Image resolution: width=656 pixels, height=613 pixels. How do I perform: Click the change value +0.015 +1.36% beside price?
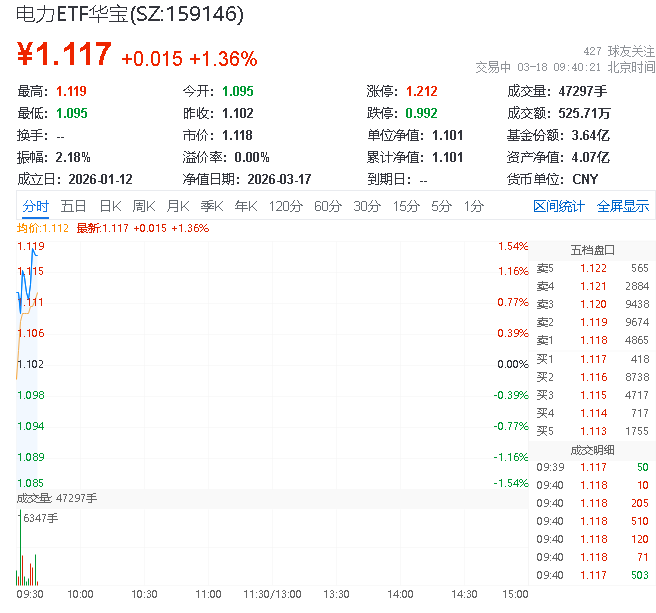click(189, 59)
